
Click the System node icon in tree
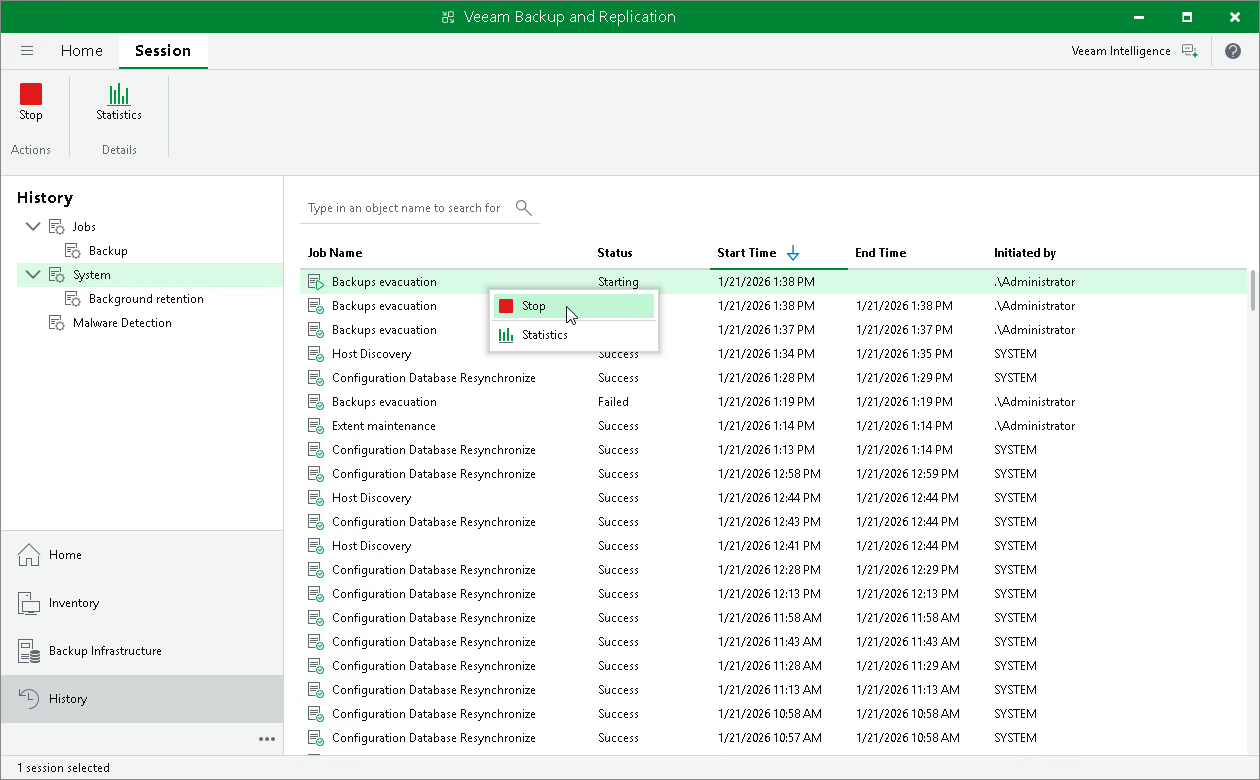pos(57,275)
